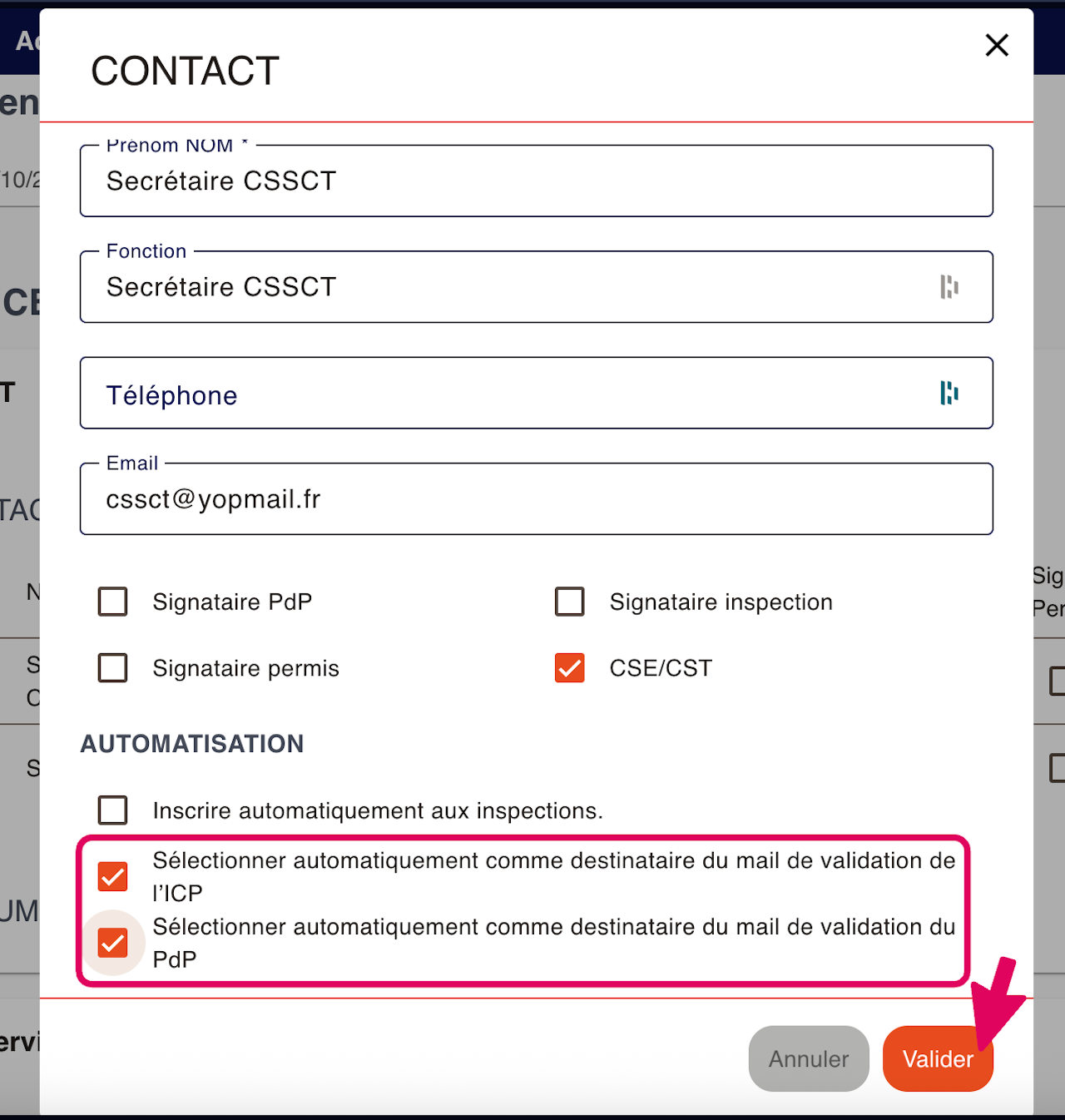Click the "Signataire permis" label text
Viewport: 1065px width, 1120px height.
click(x=245, y=669)
